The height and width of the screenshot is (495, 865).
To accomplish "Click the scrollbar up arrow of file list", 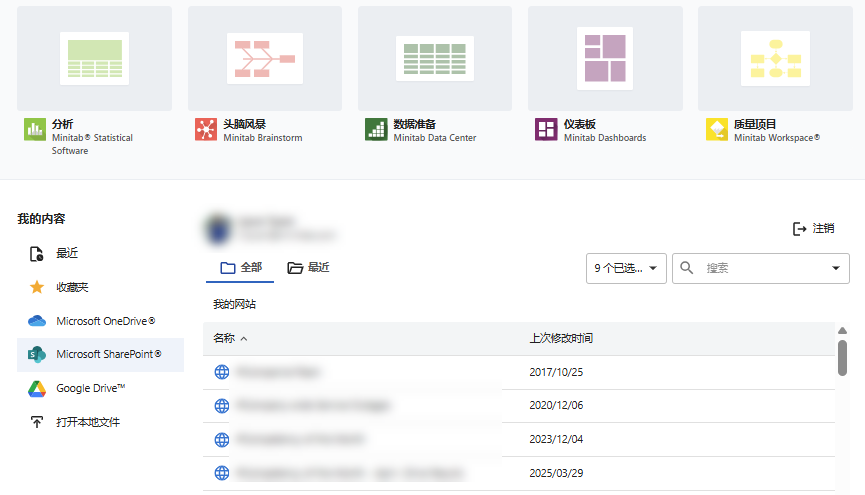I will (842, 331).
